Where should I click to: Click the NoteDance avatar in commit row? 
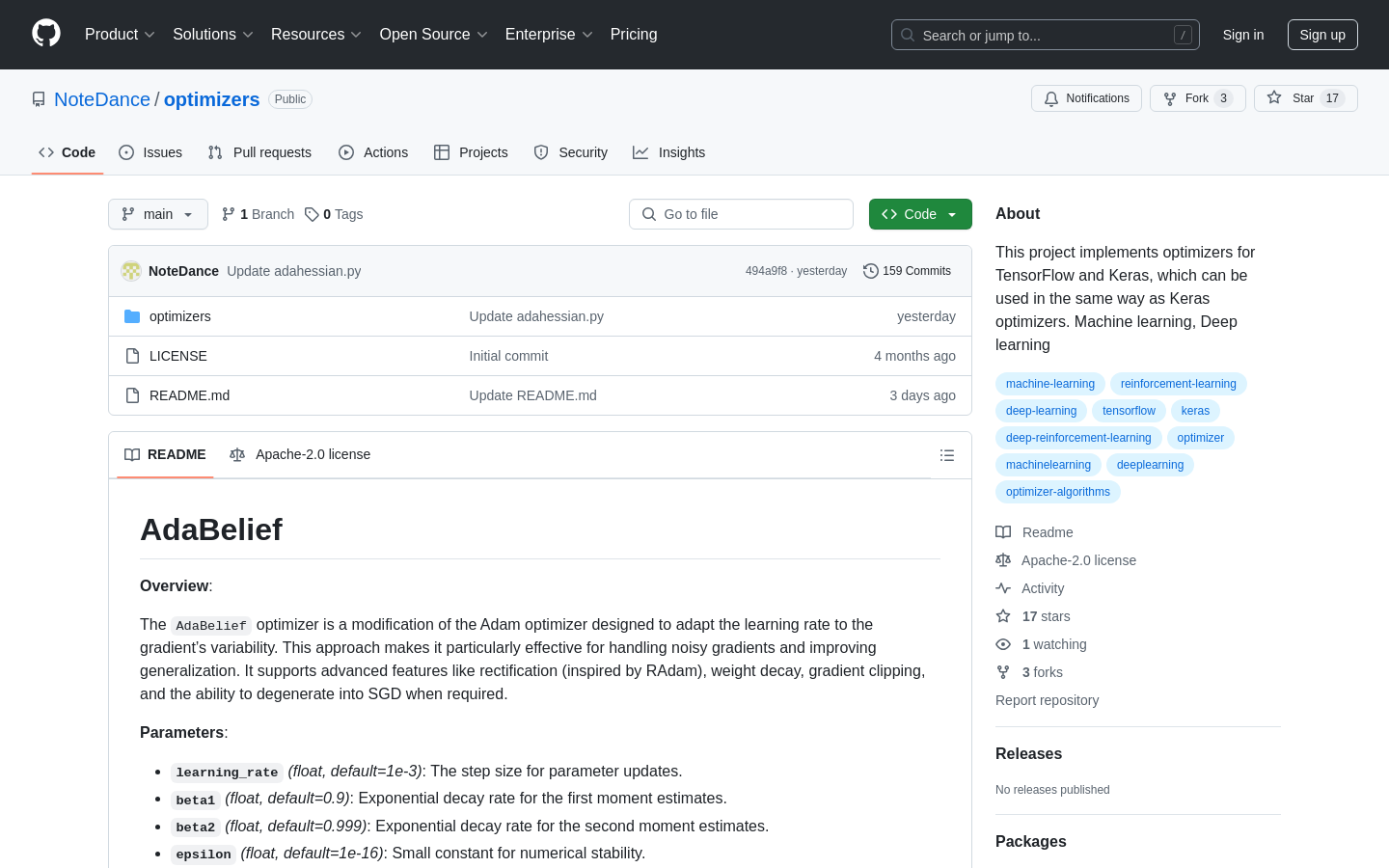point(131,271)
